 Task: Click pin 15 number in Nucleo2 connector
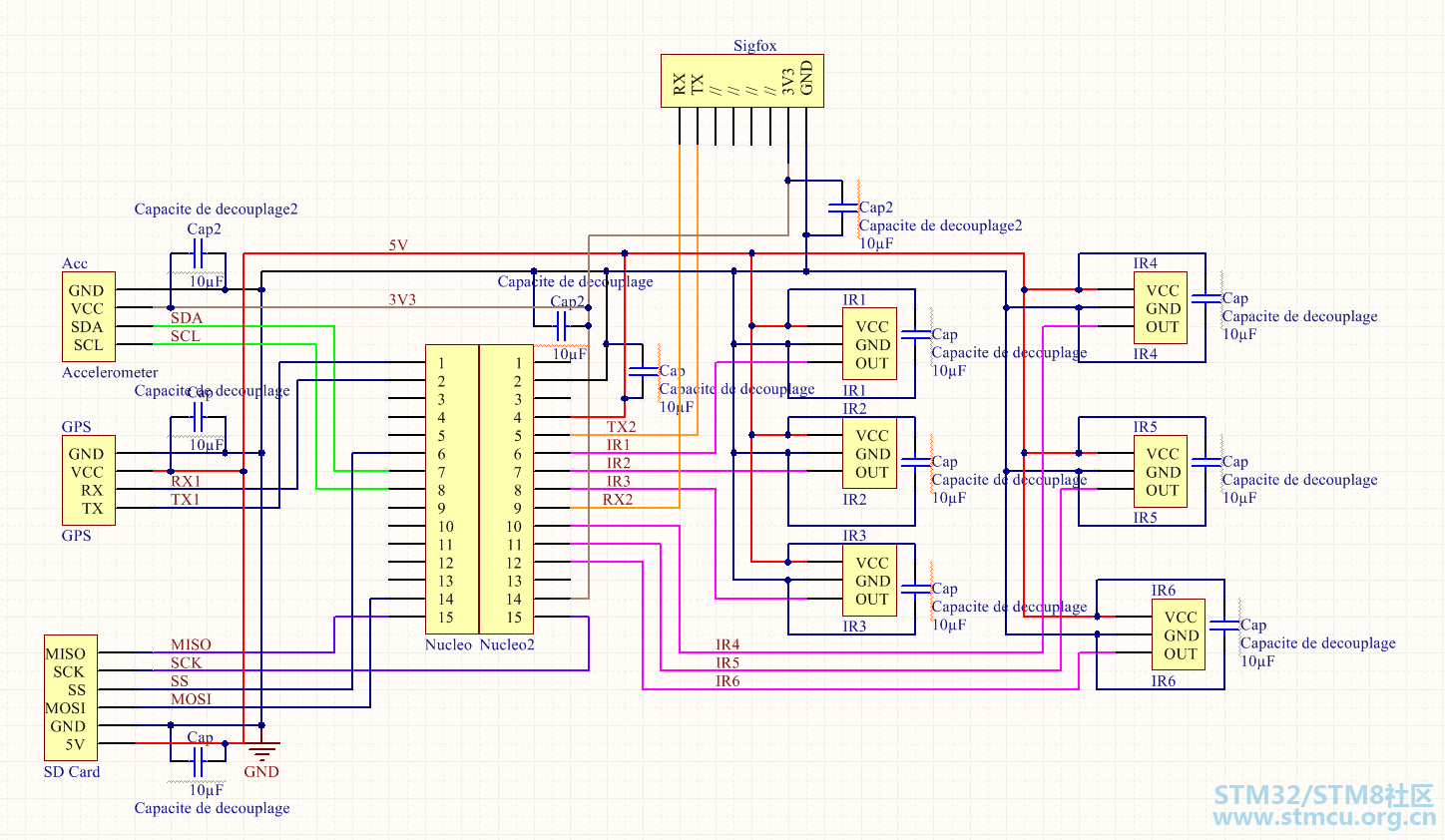click(x=513, y=618)
